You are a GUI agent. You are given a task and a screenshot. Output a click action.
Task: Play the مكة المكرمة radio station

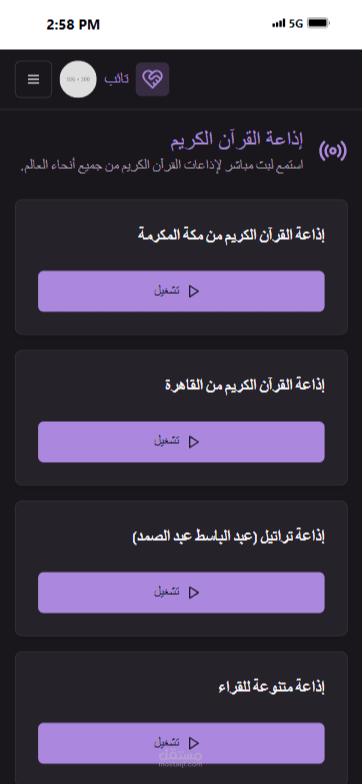181,291
